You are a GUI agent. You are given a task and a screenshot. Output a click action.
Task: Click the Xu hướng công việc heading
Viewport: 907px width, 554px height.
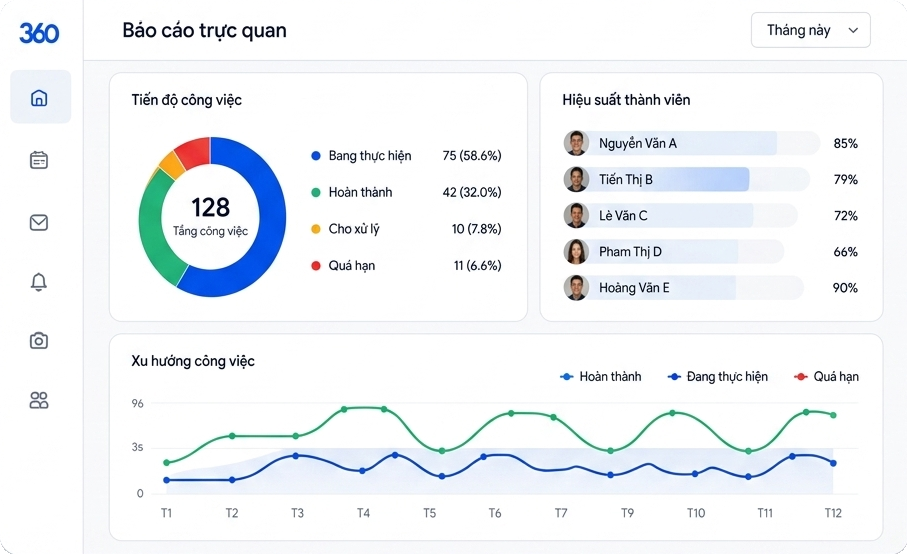tap(193, 361)
